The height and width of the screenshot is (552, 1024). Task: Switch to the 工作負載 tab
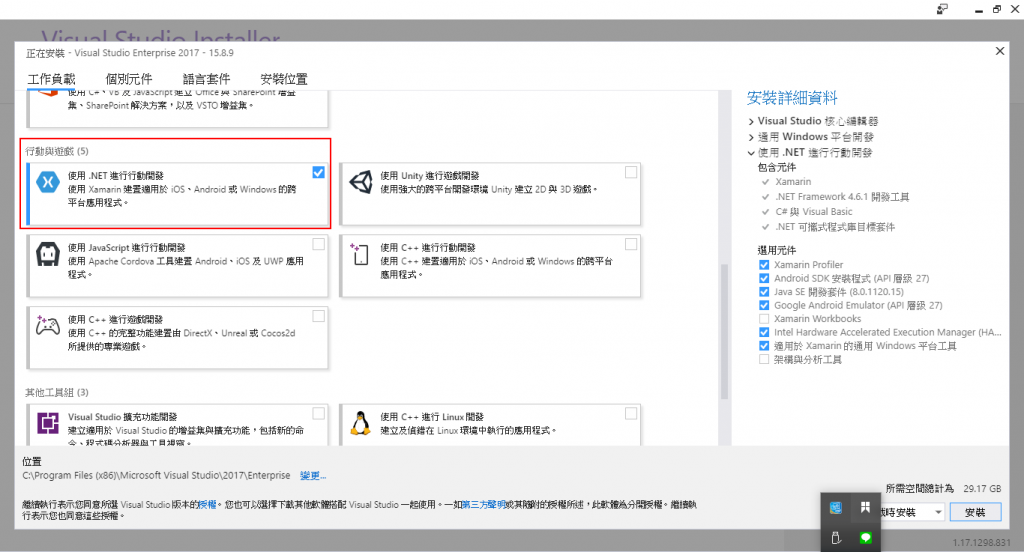click(x=52, y=79)
